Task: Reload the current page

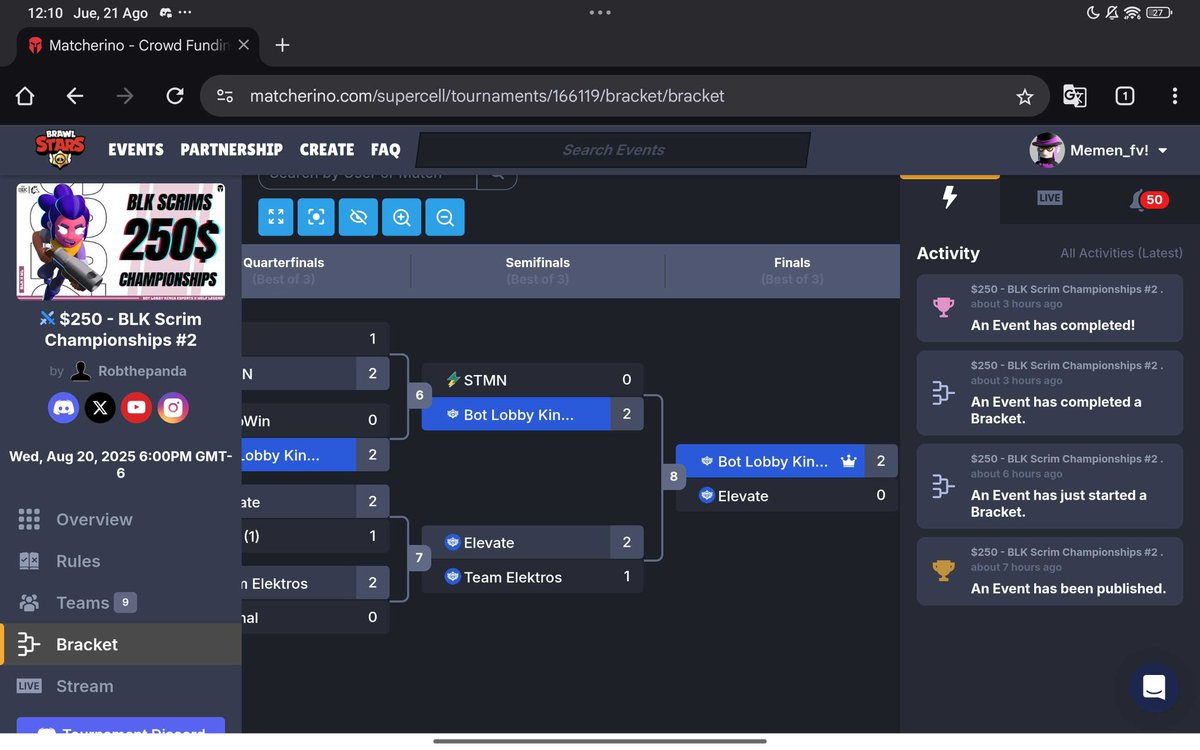Action: coord(175,96)
